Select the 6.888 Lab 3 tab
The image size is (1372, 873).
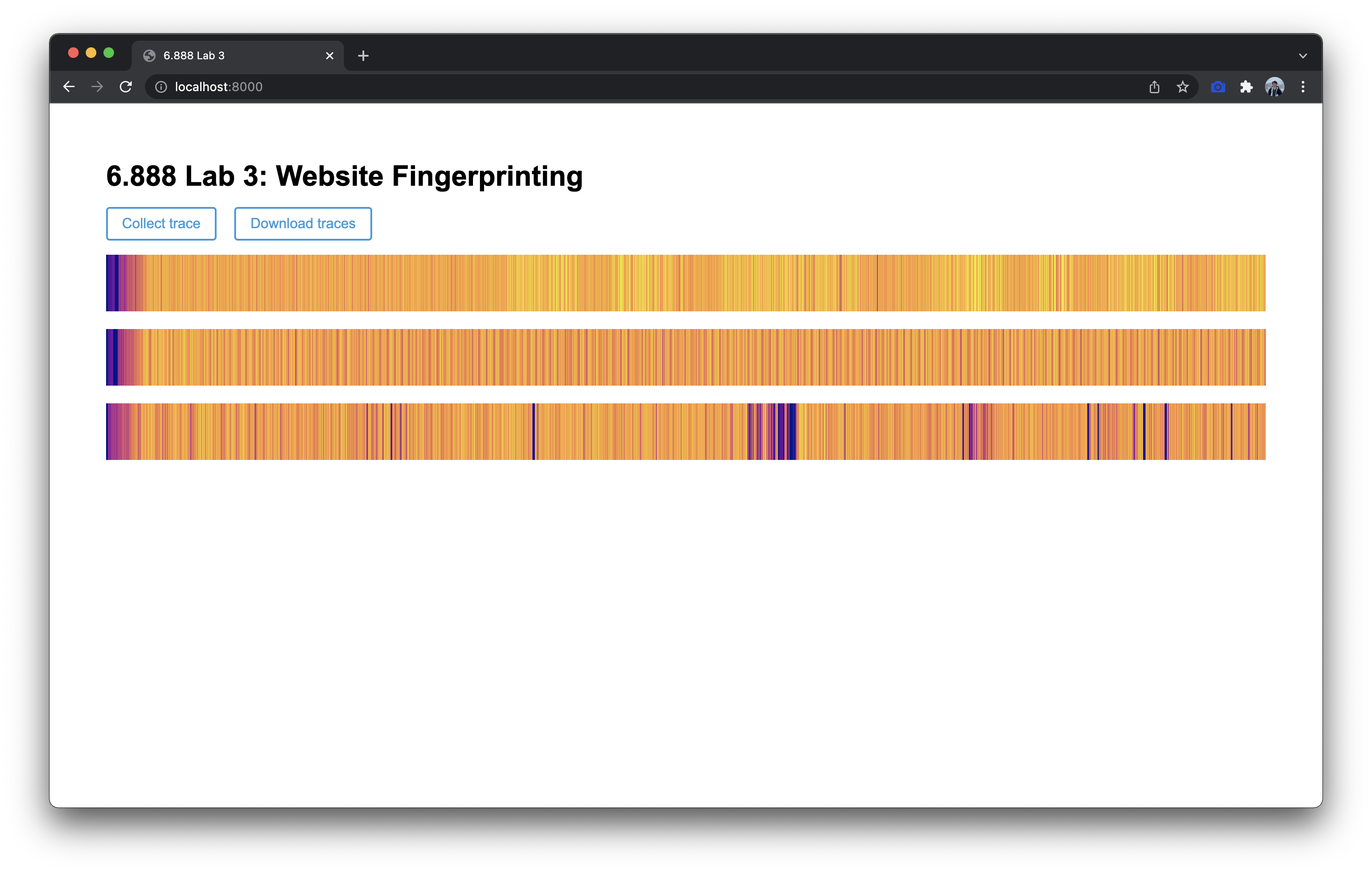point(228,56)
